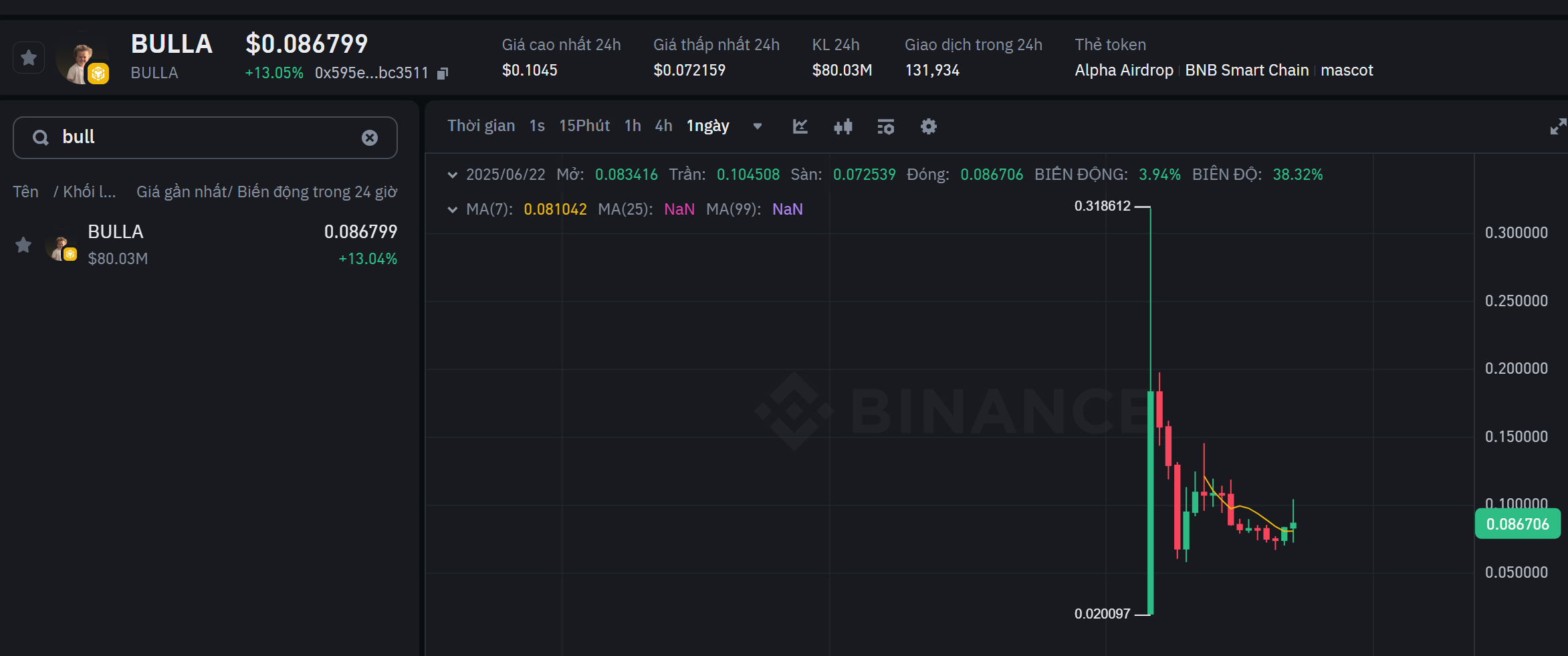Sort by Biến động trong 24 giờ
The image size is (1568, 656).
pyautogui.click(x=317, y=192)
